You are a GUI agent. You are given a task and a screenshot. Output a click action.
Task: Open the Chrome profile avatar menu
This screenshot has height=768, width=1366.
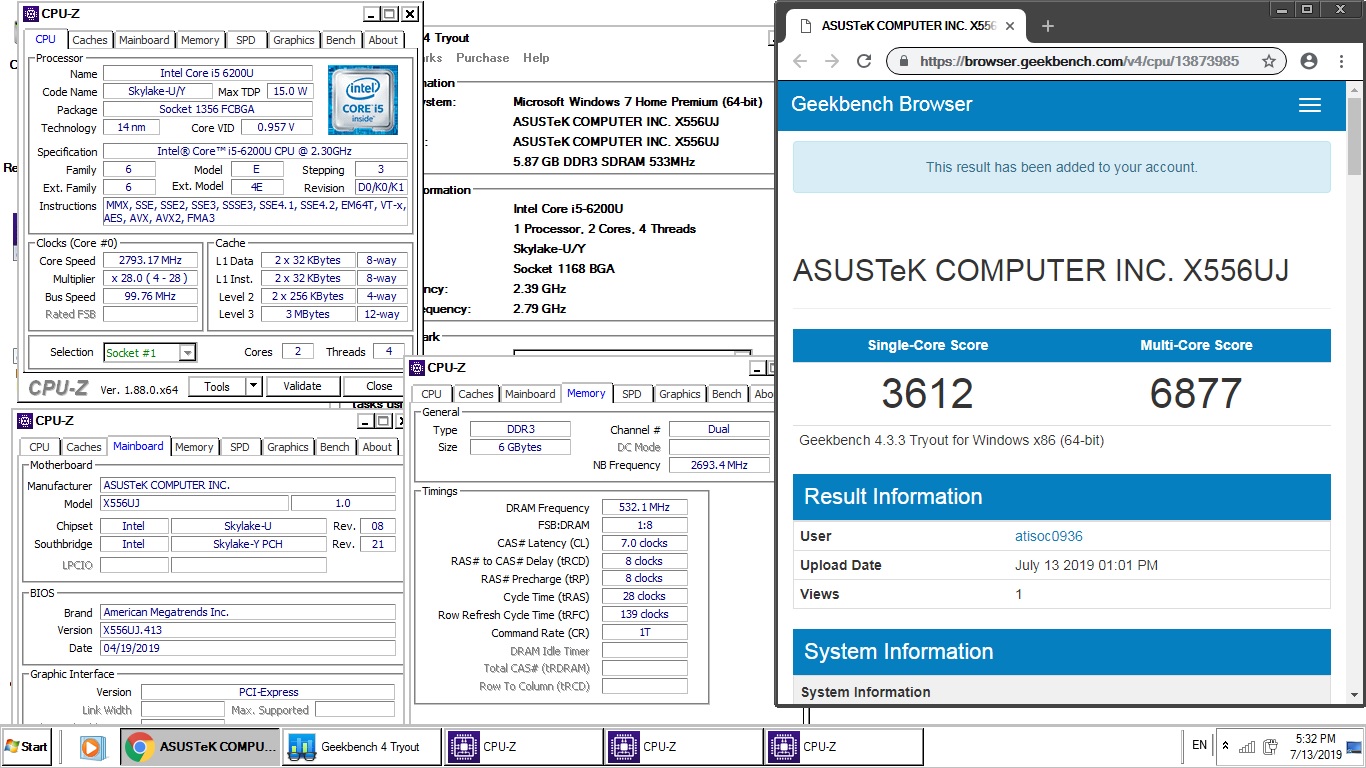1309,61
